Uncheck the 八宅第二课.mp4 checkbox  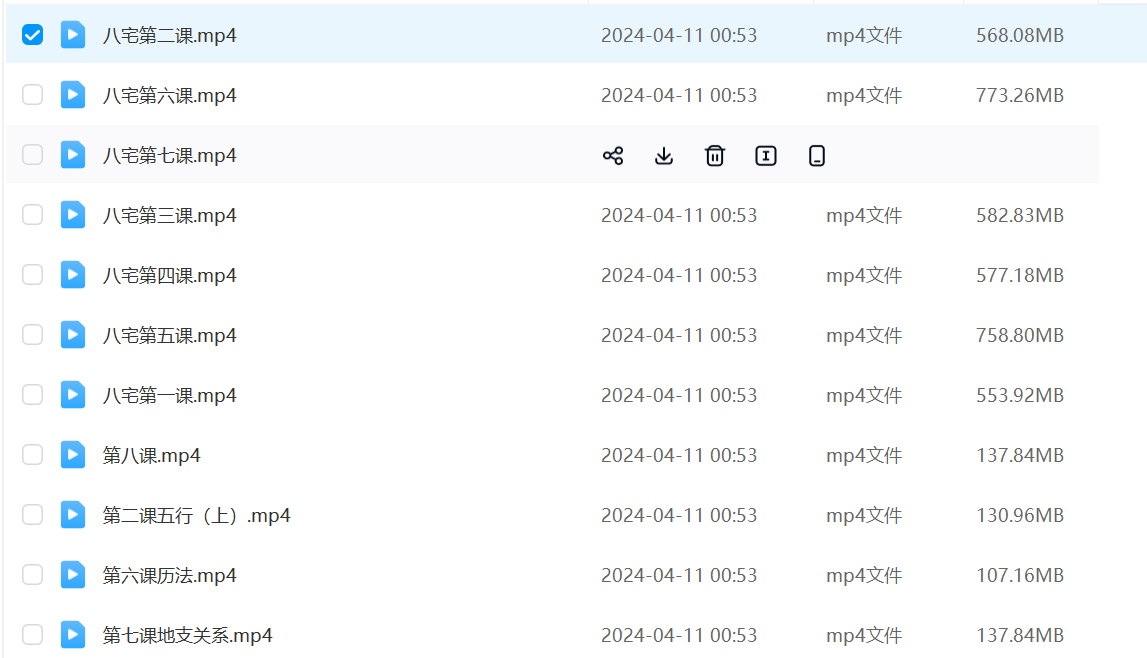[x=33, y=35]
